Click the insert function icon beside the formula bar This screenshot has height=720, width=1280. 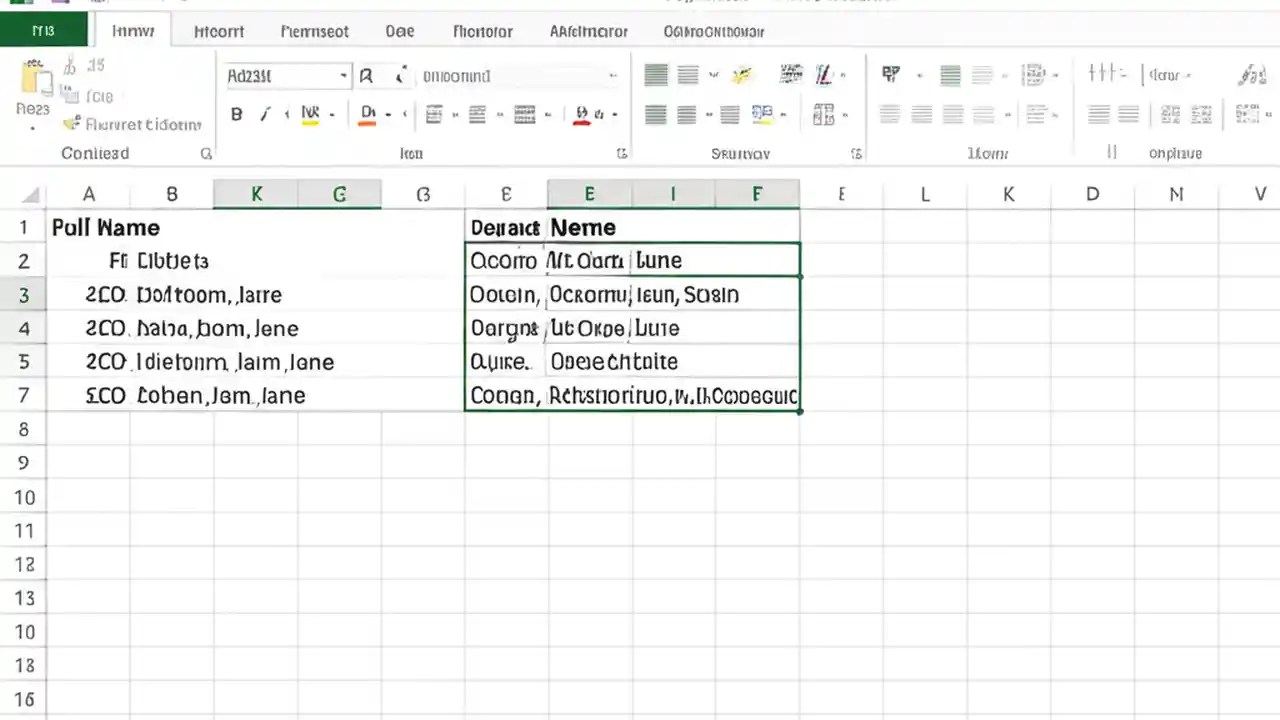pos(400,76)
